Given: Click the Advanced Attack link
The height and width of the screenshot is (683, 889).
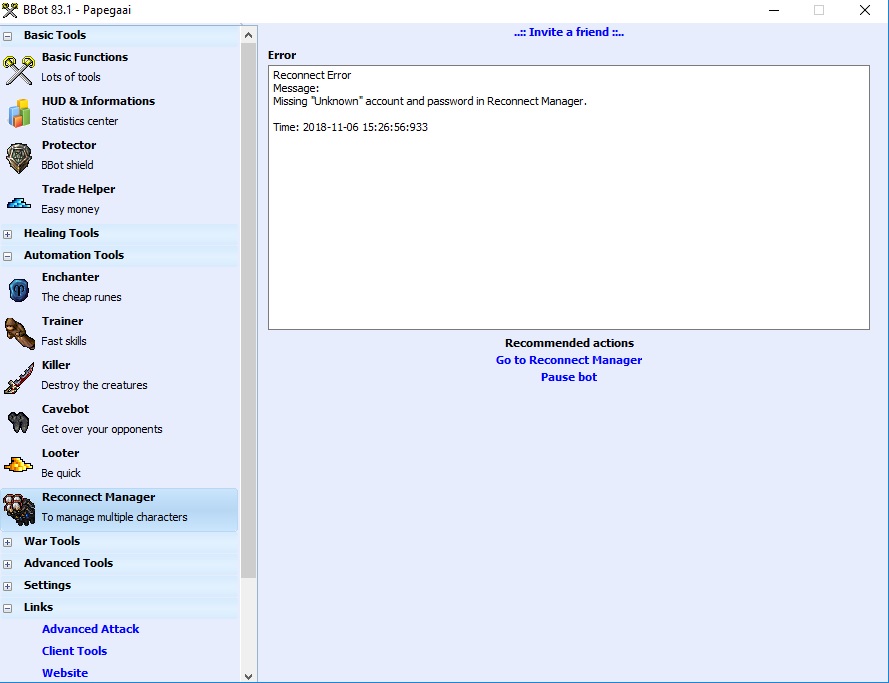Looking at the screenshot, I should tap(90, 629).
